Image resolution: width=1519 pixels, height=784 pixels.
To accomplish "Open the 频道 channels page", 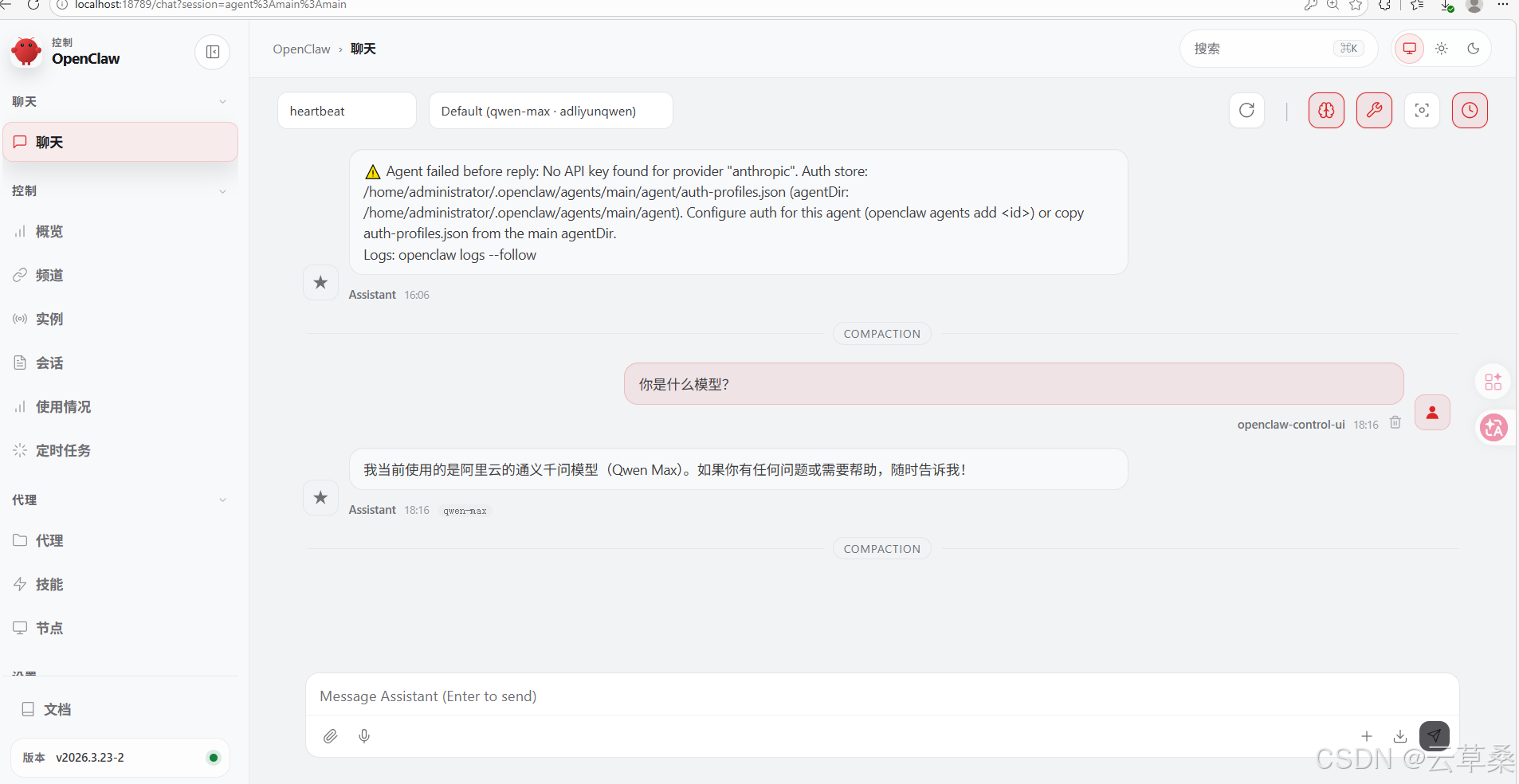I will (120, 276).
